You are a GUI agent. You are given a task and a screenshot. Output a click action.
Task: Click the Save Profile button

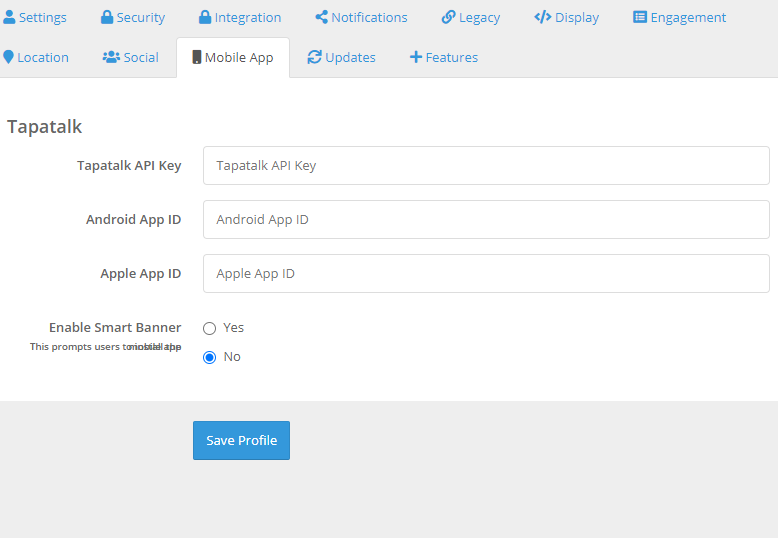coord(242,440)
